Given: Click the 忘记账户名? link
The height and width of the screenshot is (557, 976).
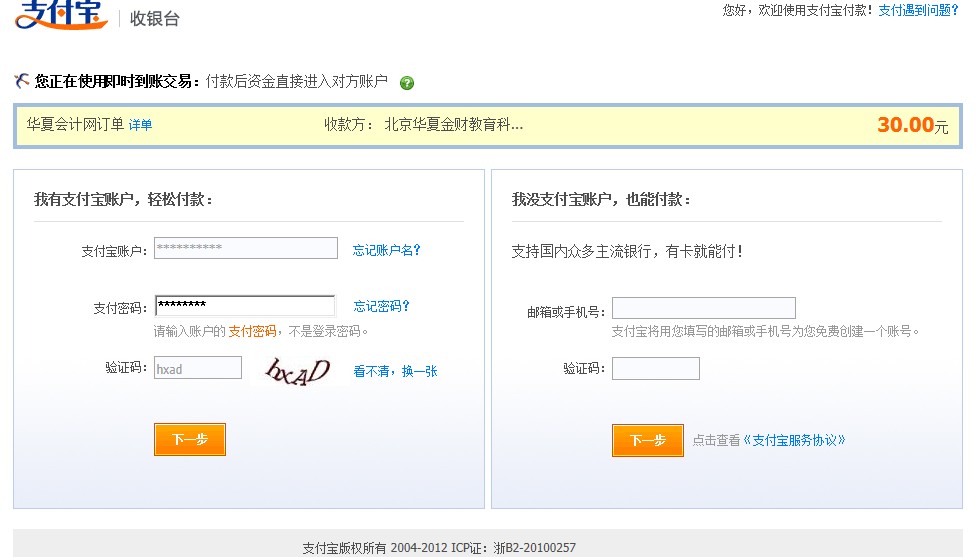Looking at the screenshot, I should pos(387,250).
